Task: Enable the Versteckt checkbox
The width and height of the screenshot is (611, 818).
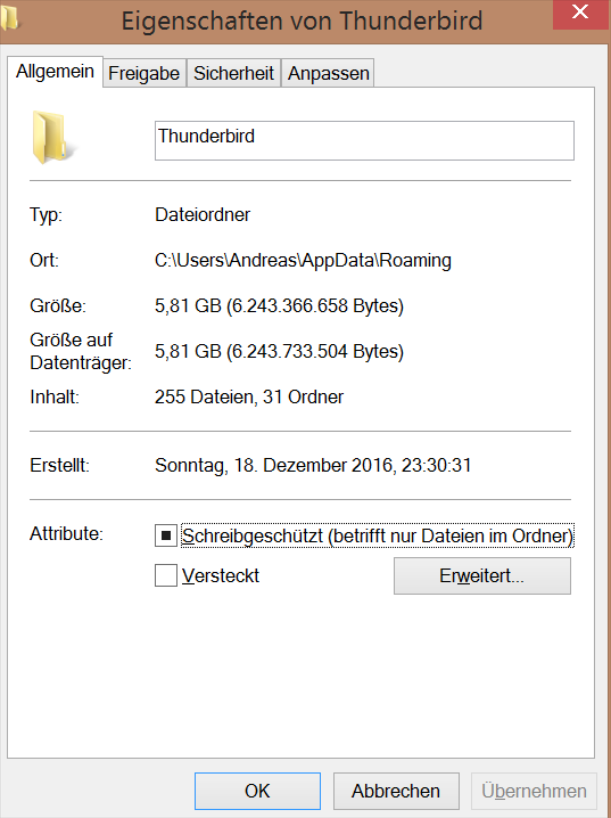Action: point(166,576)
